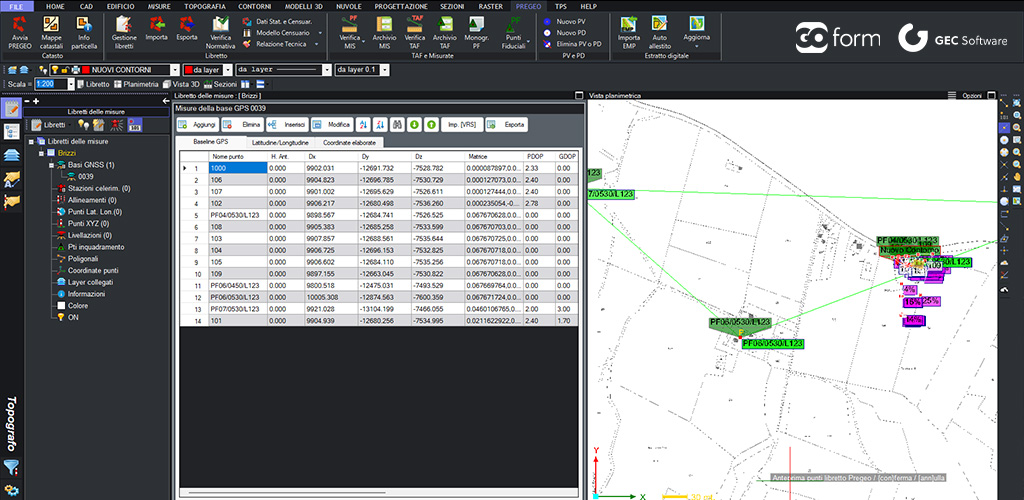Click the Modifica button
This screenshot has height=500, width=1024.
(331, 124)
